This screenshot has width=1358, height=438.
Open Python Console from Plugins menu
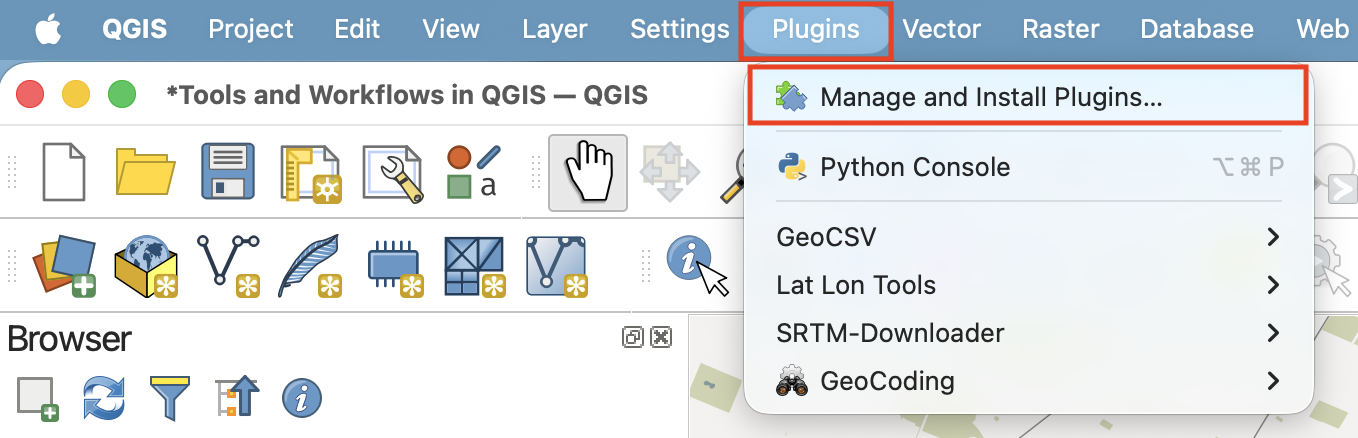pyautogui.click(x=1028, y=167)
